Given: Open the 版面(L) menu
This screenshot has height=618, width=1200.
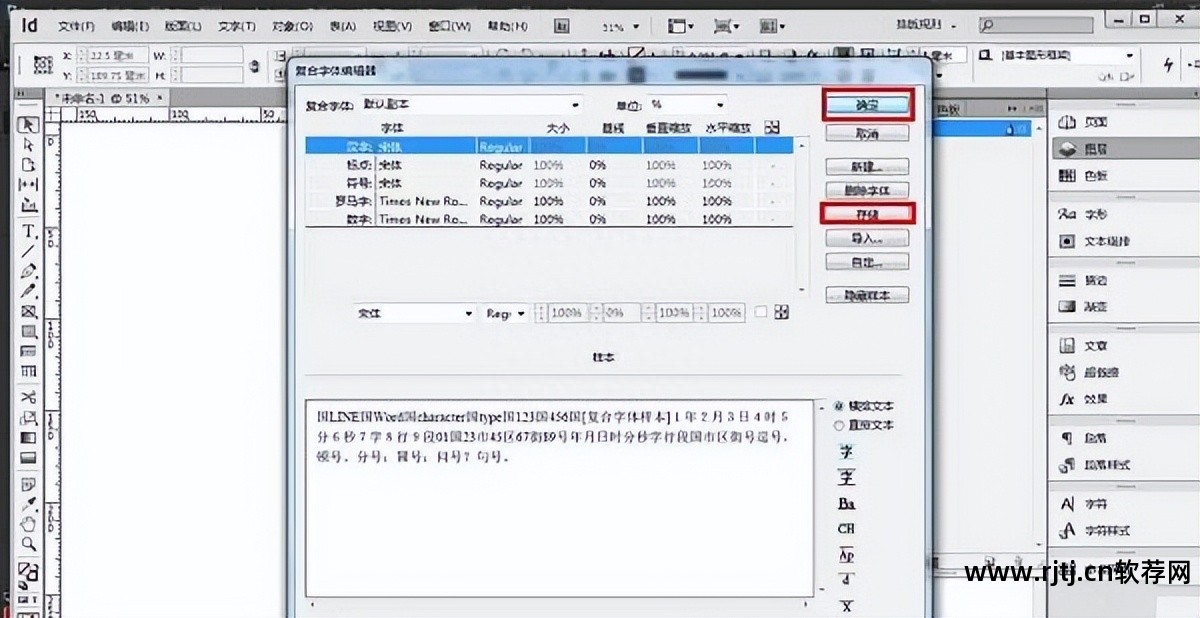Looking at the screenshot, I should tap(181, 27).
